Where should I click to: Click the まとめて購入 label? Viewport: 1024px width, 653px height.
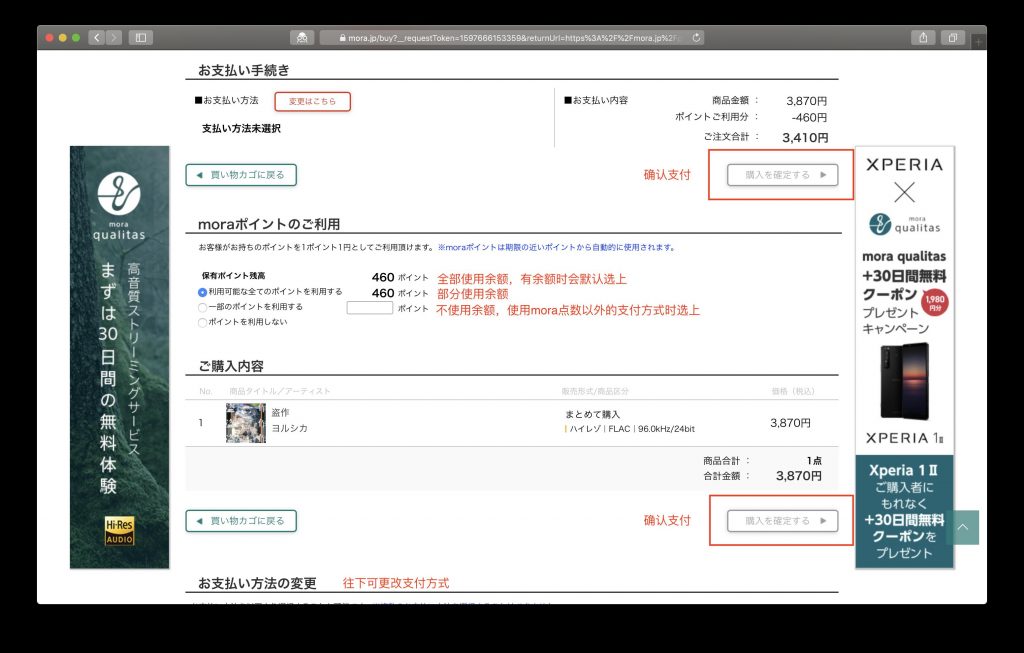[x=592, y=415]
